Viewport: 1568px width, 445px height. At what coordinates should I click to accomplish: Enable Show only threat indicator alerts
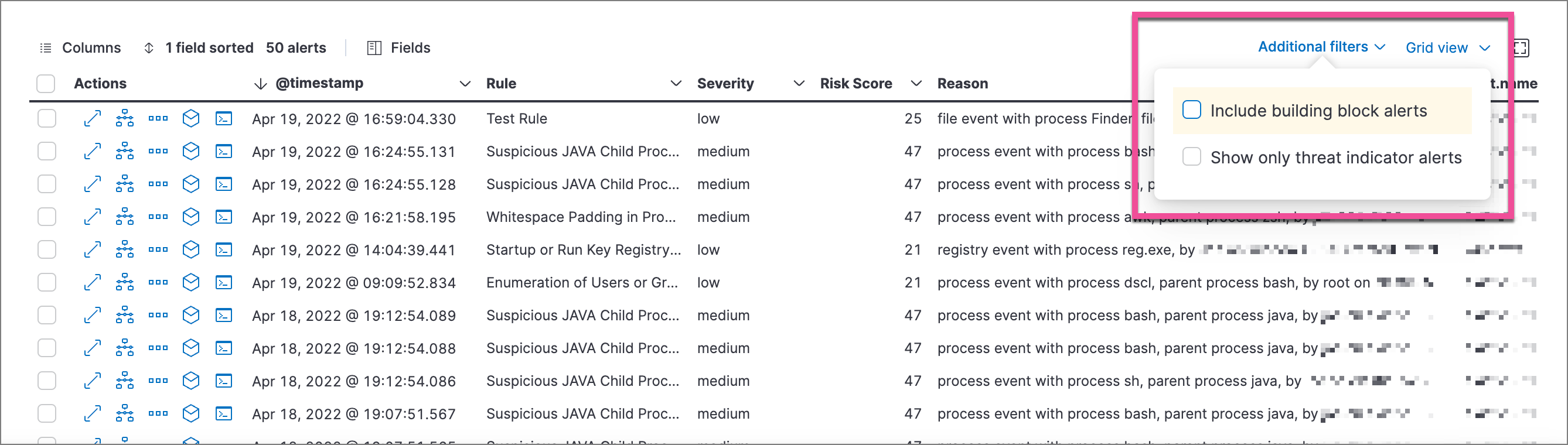tap(1191, 157)
